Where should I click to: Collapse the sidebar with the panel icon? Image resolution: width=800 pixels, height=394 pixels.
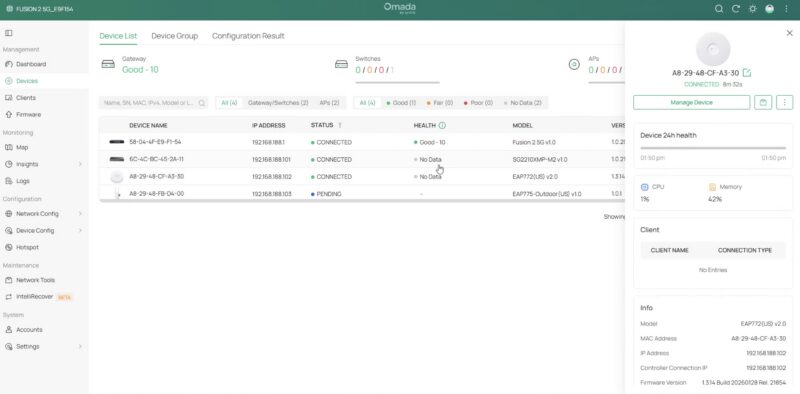pyautogui.click(x=8, y=33)
